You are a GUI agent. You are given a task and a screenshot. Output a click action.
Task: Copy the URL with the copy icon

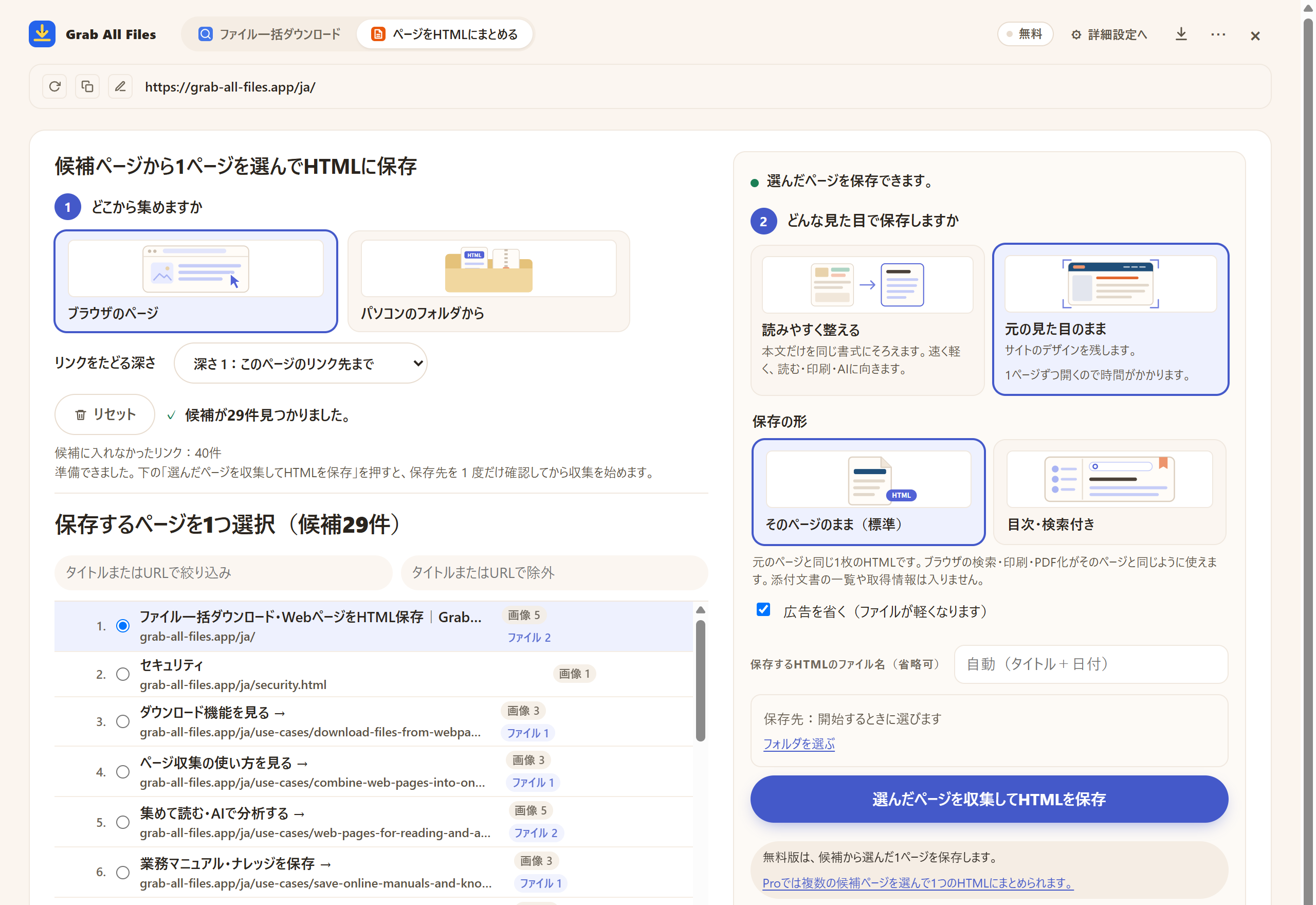87,87
